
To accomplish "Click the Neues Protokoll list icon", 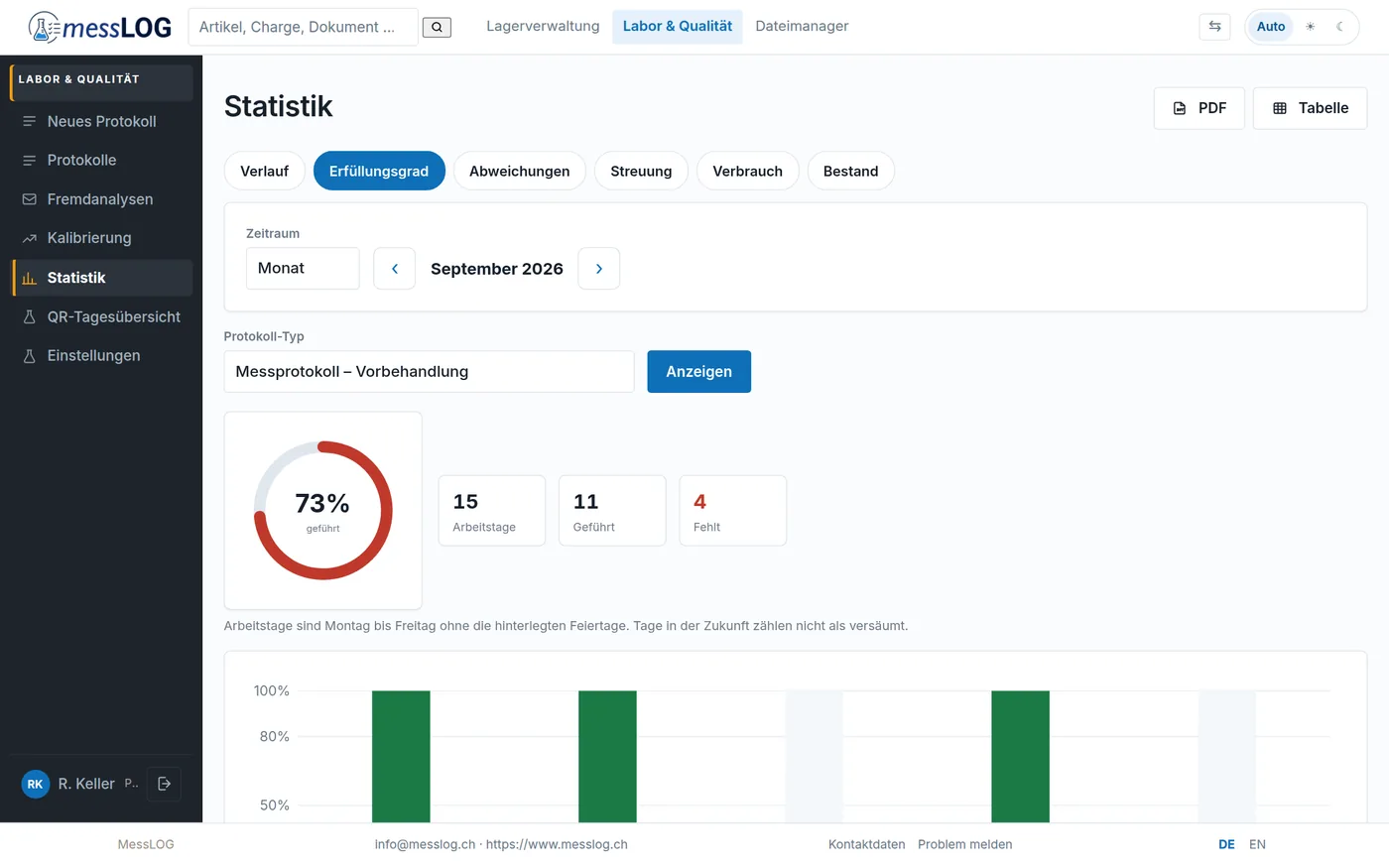I will pyautogui.click(x=30, y=122).
